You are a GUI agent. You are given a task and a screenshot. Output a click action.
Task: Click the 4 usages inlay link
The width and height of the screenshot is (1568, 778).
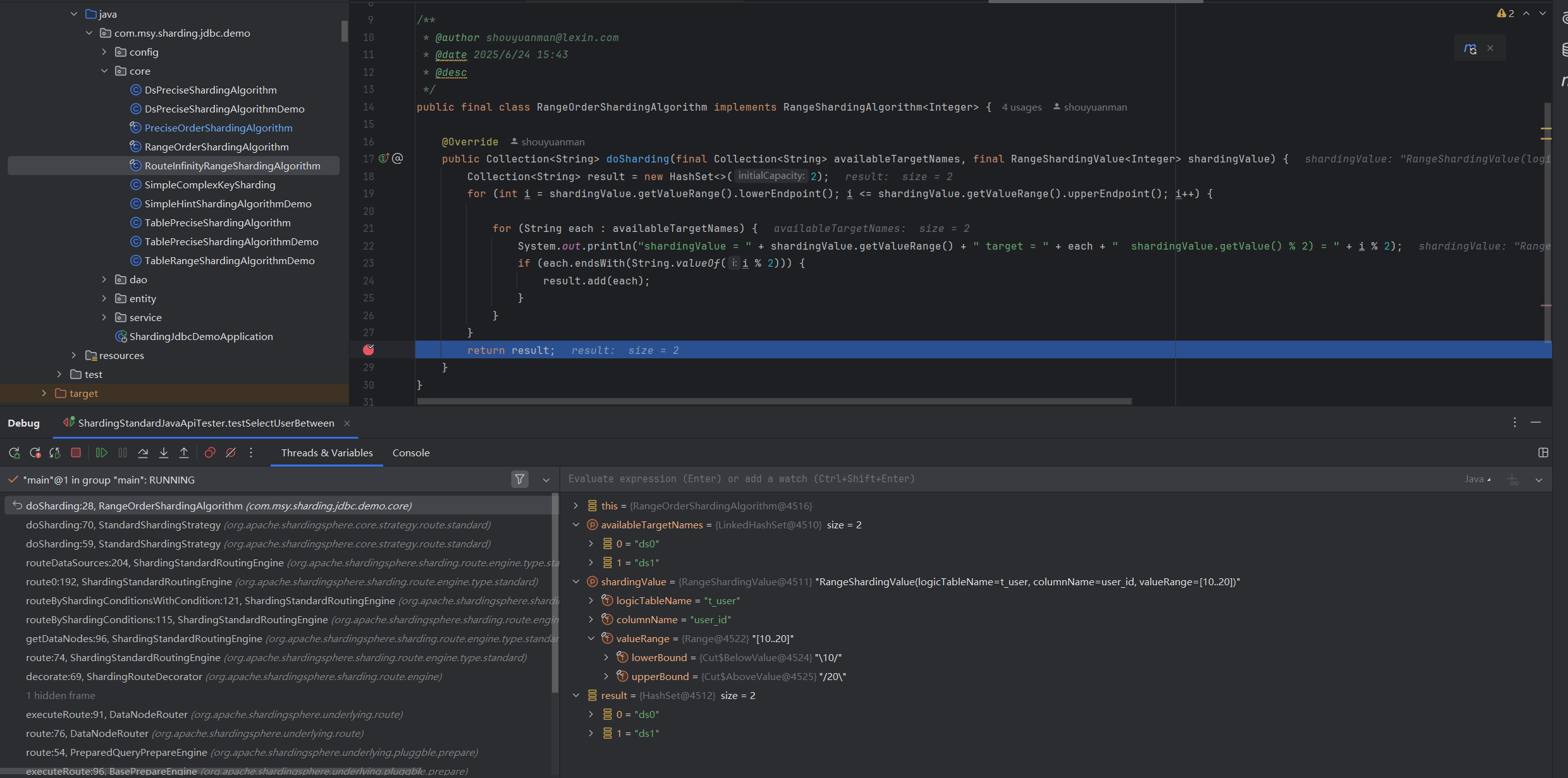(1021, 107)
